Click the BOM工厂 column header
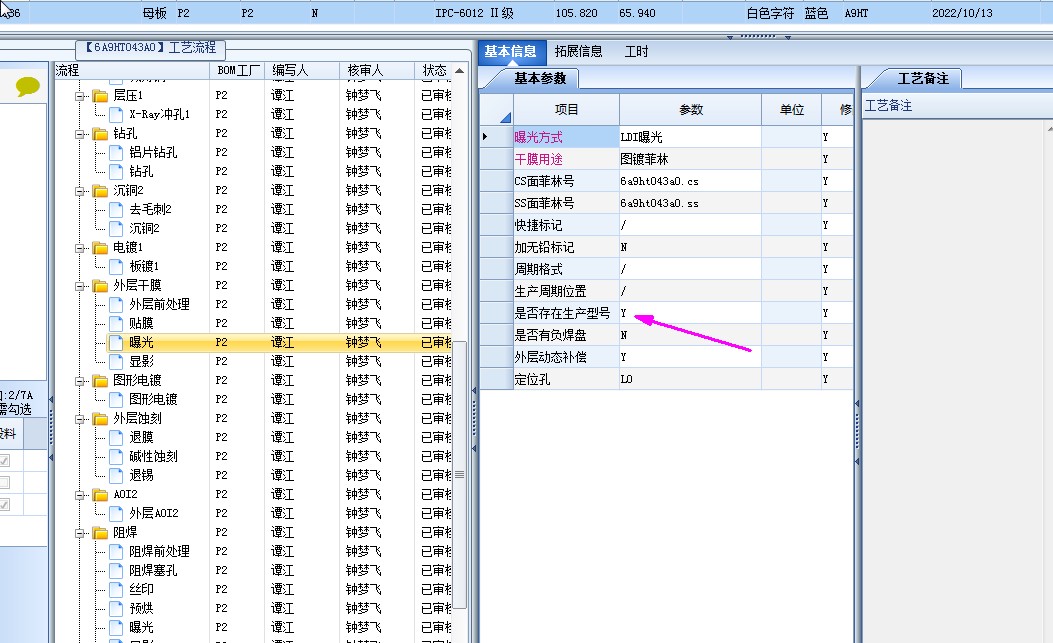Screen dimensions: 1053x643 pos(238,71)
